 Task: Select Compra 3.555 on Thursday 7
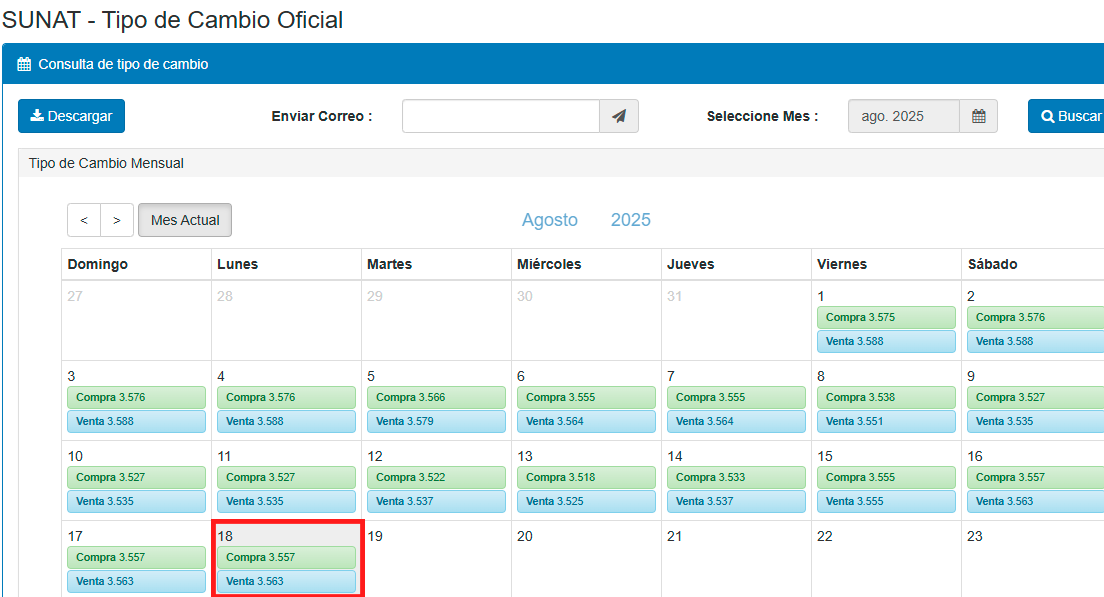(x=736, y=398)
